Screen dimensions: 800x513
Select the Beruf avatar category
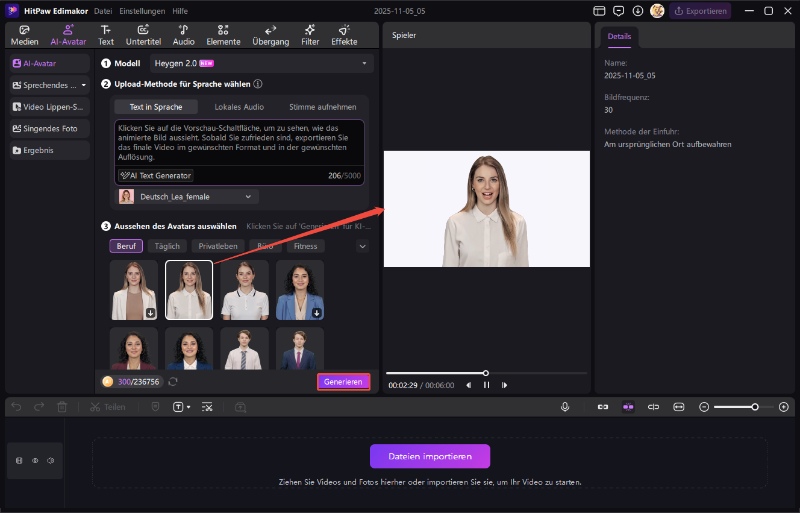click(x=126, y=246)
